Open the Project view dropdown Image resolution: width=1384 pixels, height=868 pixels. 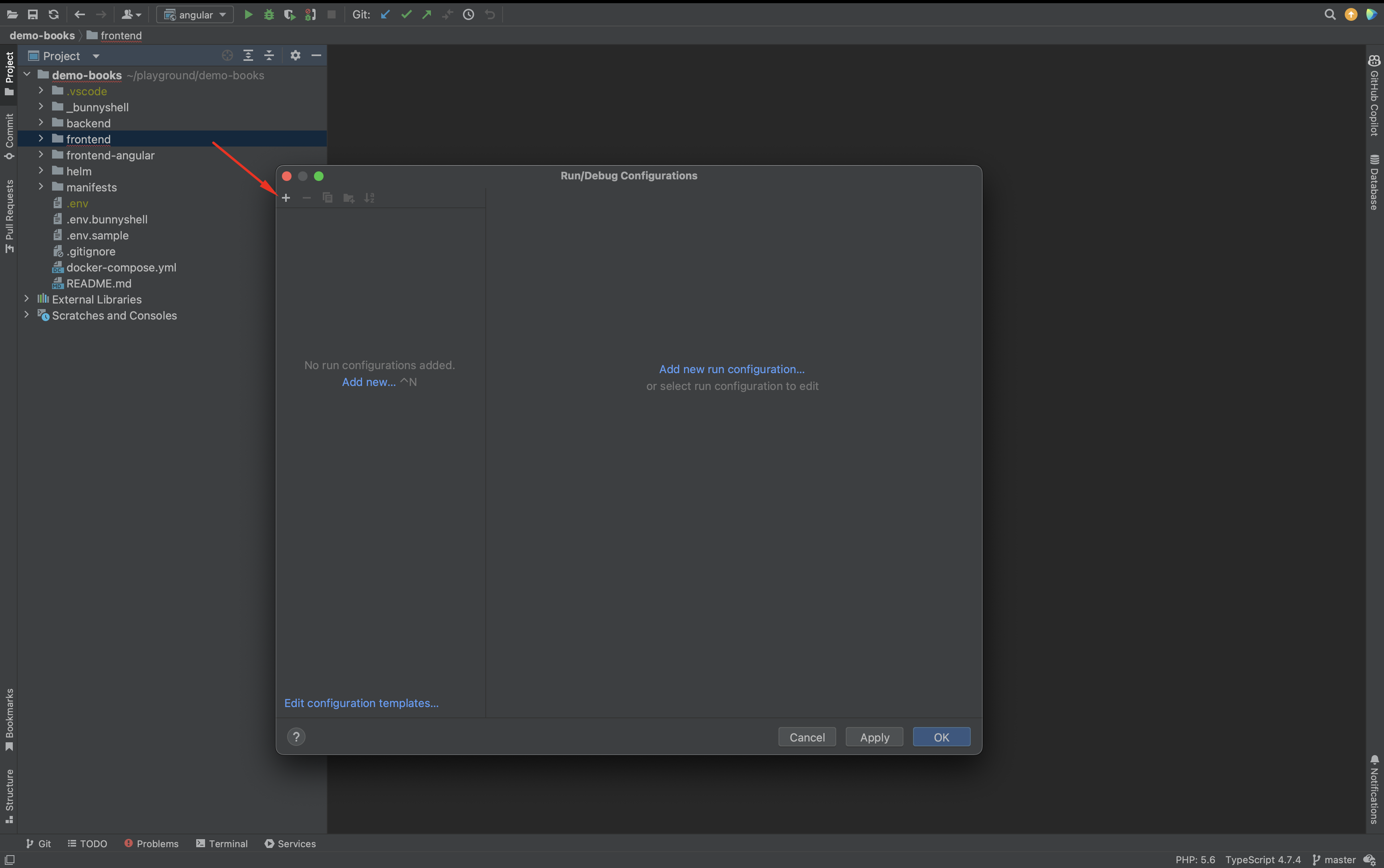point(96,56)
